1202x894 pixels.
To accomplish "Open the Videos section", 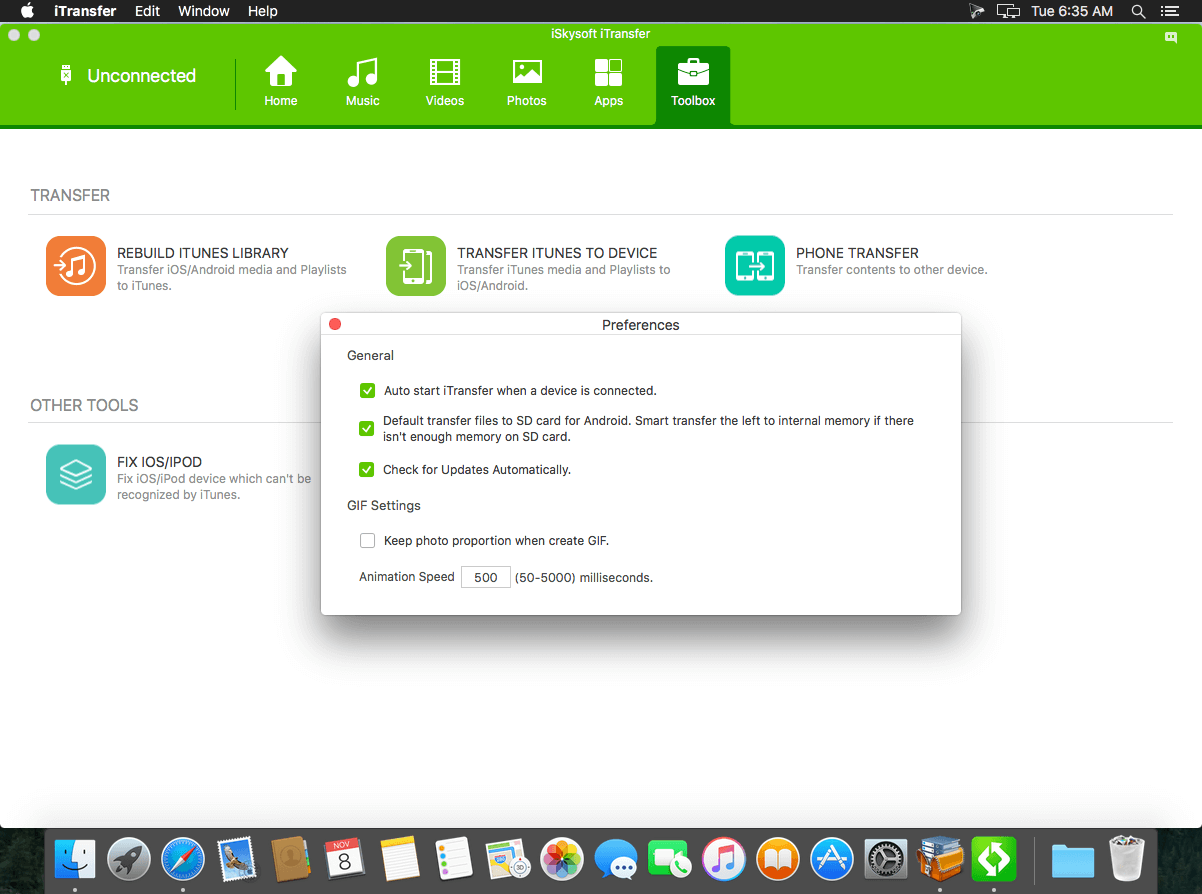I will [x=445, y=72].
